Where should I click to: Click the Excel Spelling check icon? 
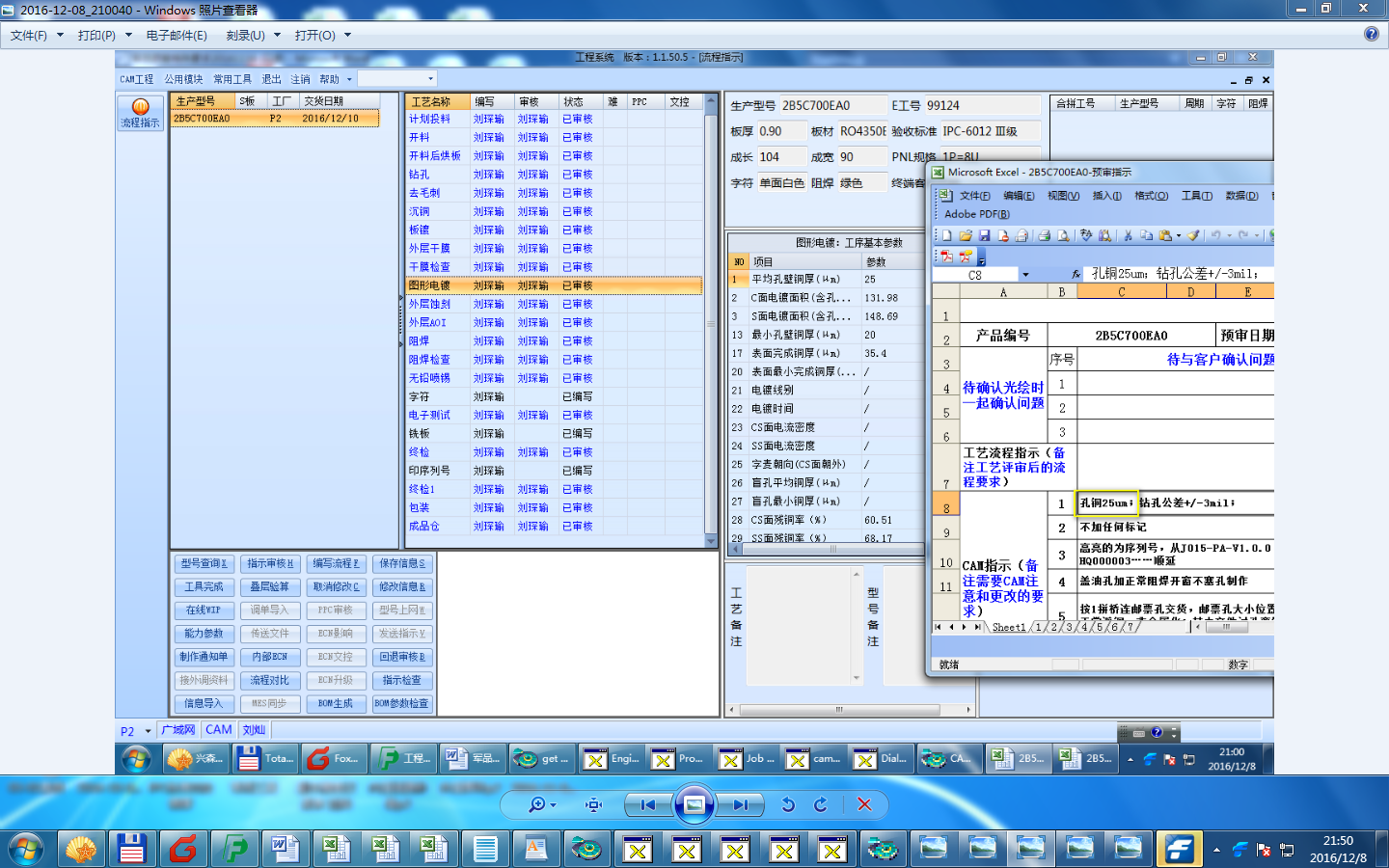click(1086, 234)
